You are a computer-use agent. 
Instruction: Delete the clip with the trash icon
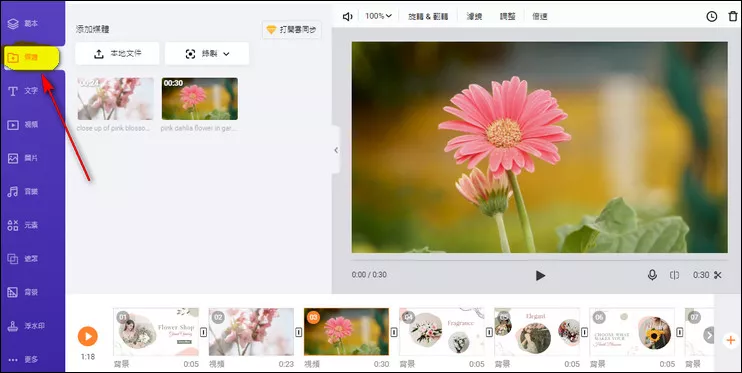(733, 17)
